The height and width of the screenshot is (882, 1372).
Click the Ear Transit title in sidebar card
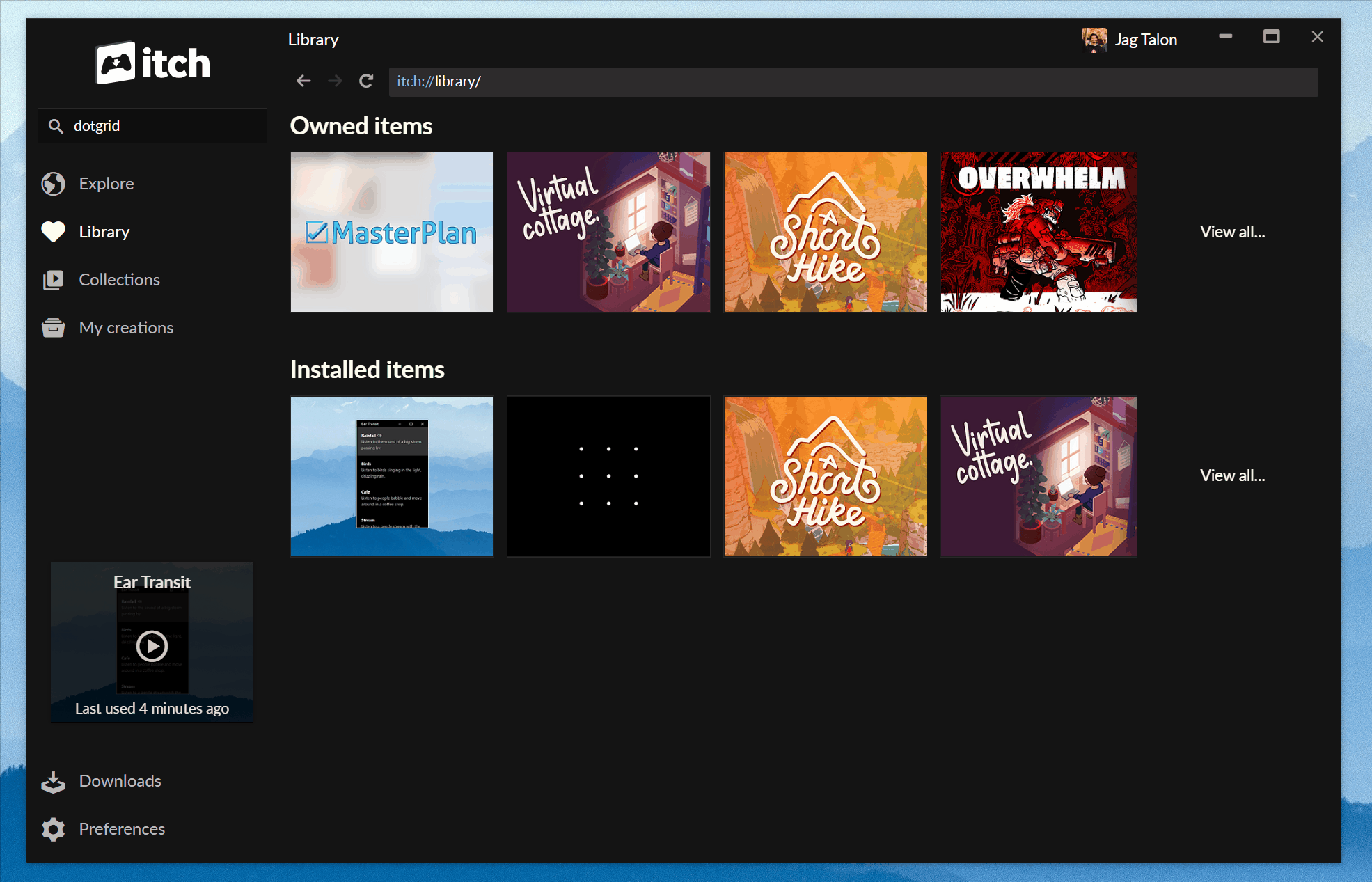pos(152,582)
